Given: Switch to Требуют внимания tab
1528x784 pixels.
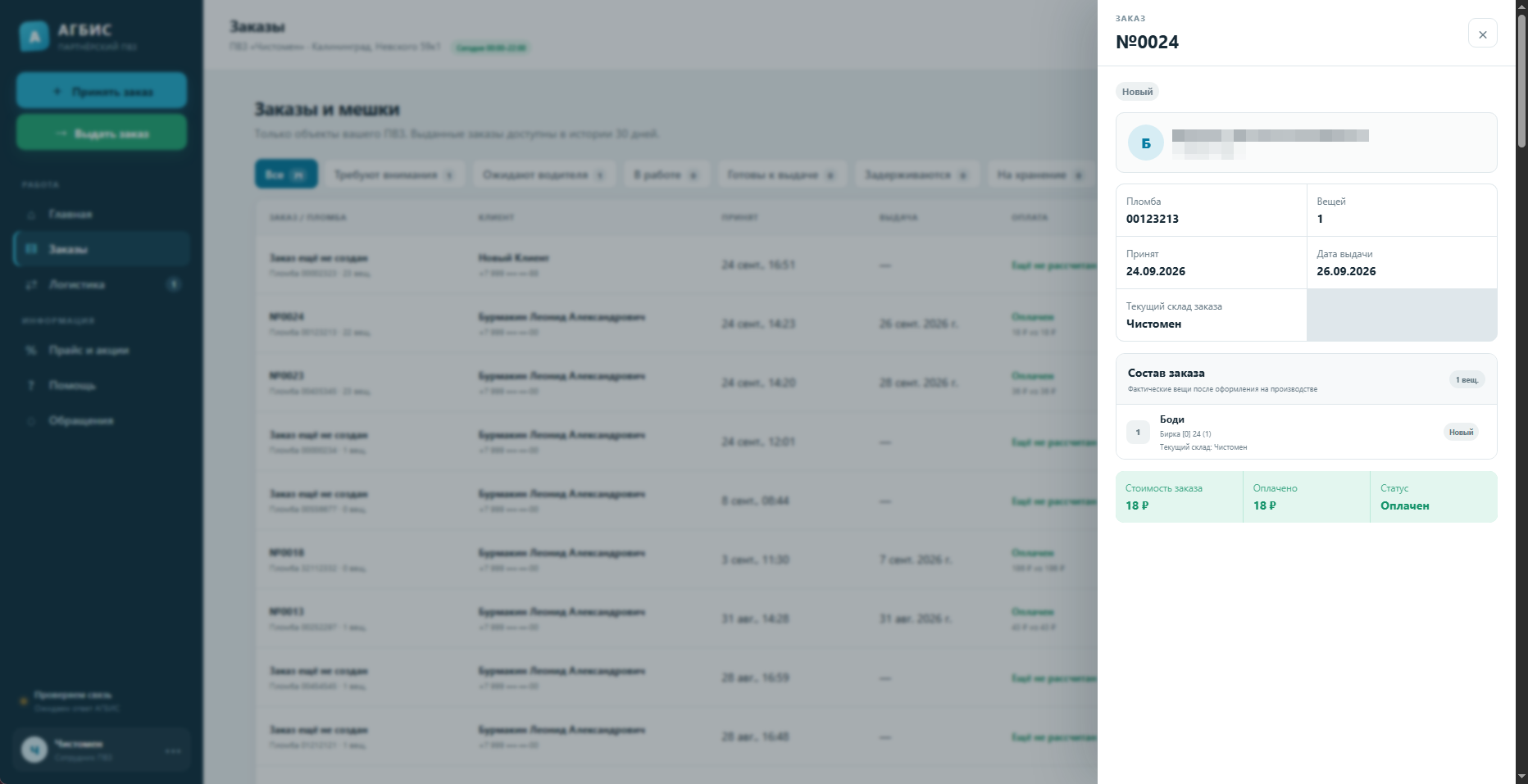Looking at the screenshot, I should [x=394, y=174].
